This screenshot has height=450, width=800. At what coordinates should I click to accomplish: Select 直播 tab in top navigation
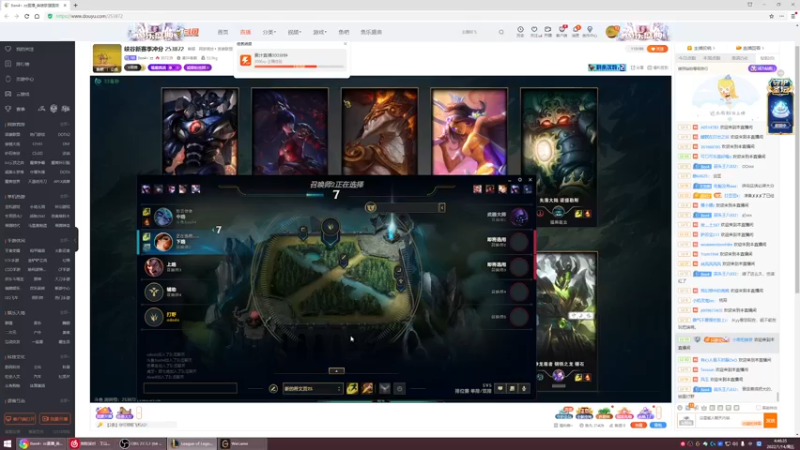(x=245, y=32)
